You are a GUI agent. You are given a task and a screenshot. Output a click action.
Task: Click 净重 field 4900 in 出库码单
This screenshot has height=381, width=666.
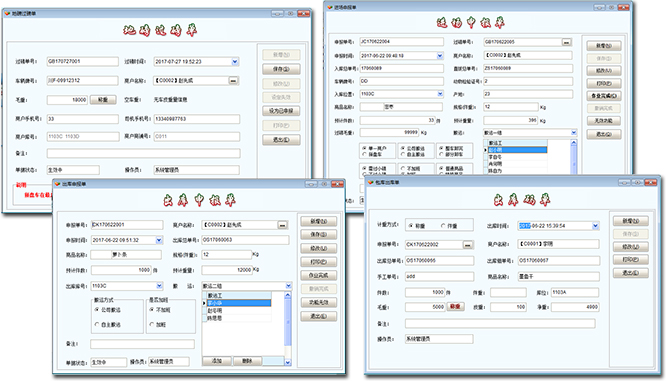point(575,307)
